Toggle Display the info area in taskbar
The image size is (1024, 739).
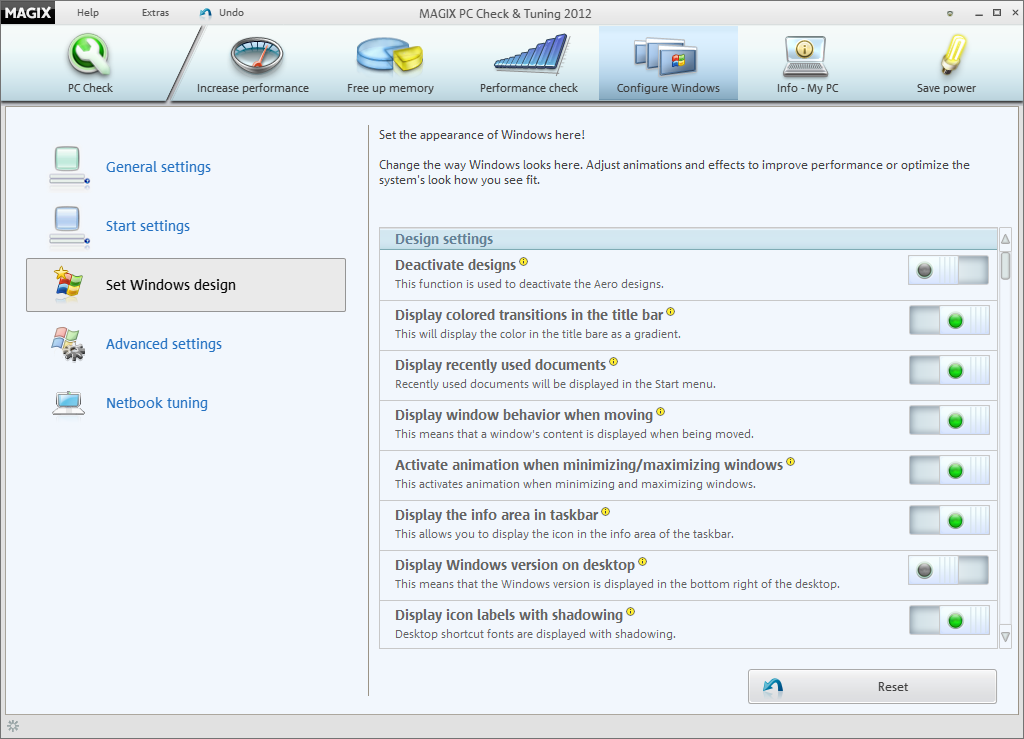950,520
